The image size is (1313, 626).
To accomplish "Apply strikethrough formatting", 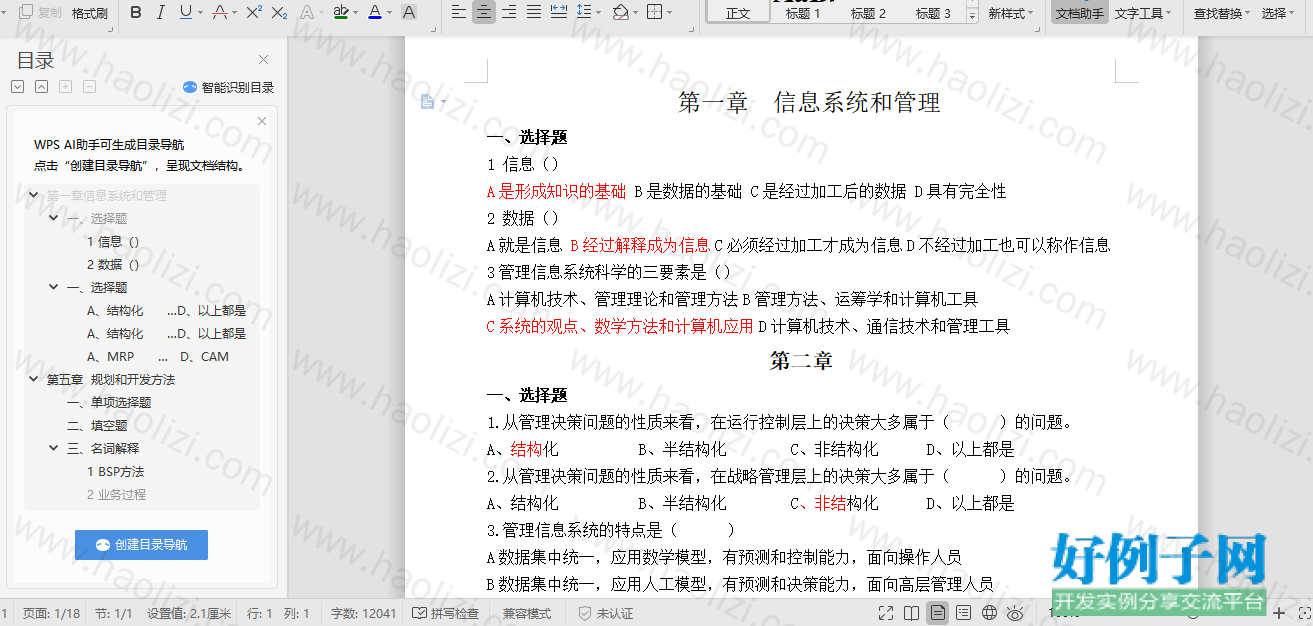I will 220,13.
